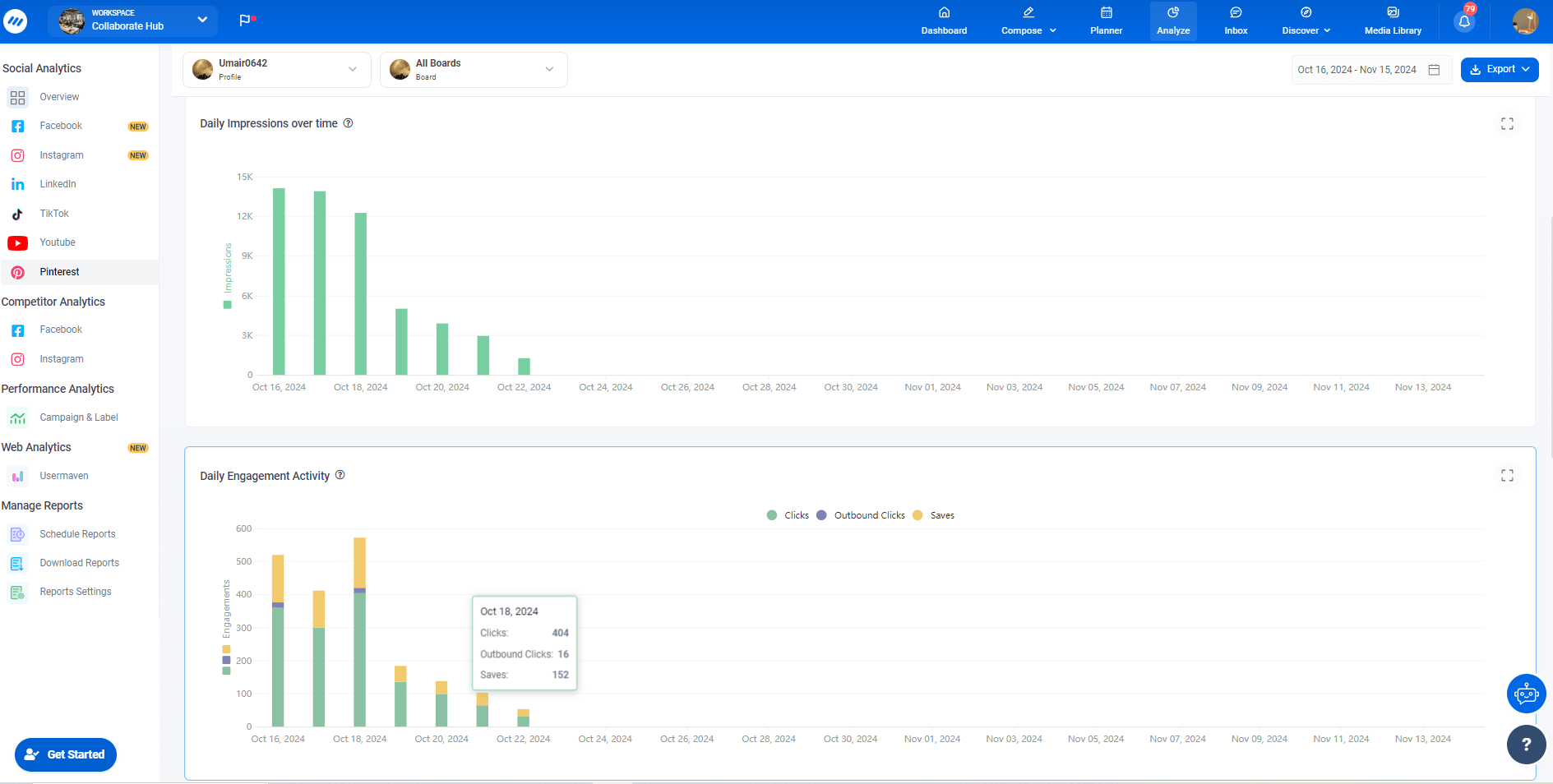This screenshot has height=784, width=1553.
Task: Toggle the Saves legend series
Action: (x=933, y=515)
